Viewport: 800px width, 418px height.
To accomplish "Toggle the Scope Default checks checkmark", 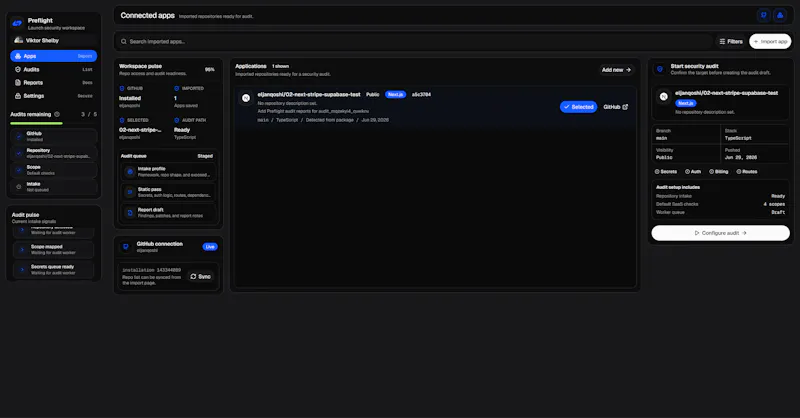I will (19, 170).
